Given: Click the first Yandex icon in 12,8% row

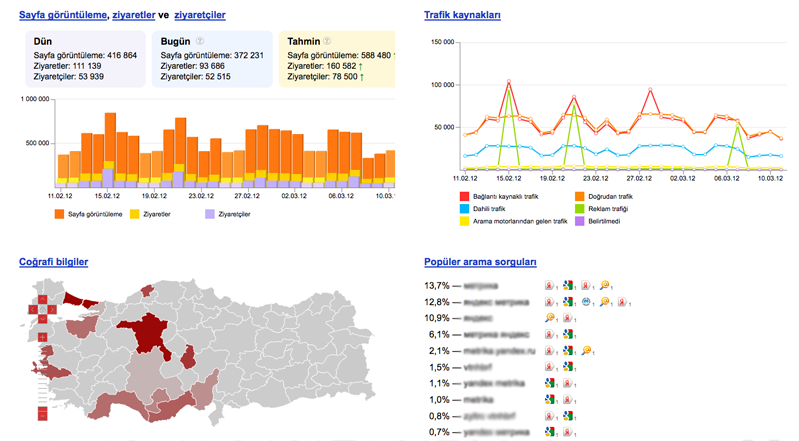Looking at the screenshot, I should coord(549,302).
